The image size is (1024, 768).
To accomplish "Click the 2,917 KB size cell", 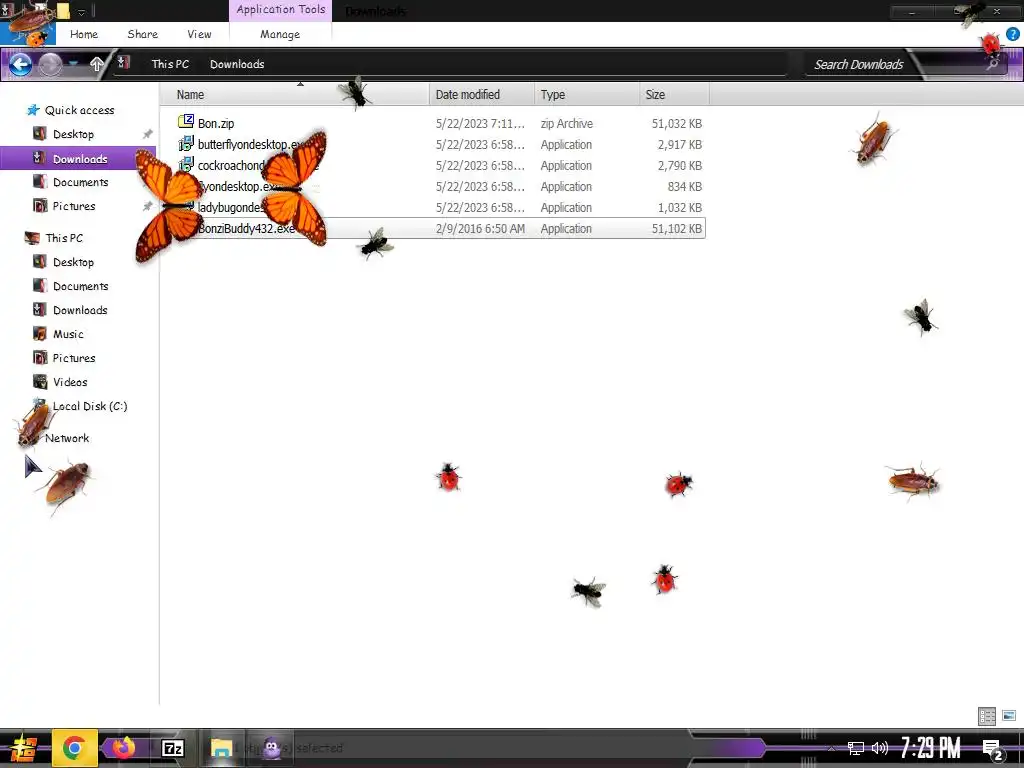I will pyautogui.click(x=679, y=144).
